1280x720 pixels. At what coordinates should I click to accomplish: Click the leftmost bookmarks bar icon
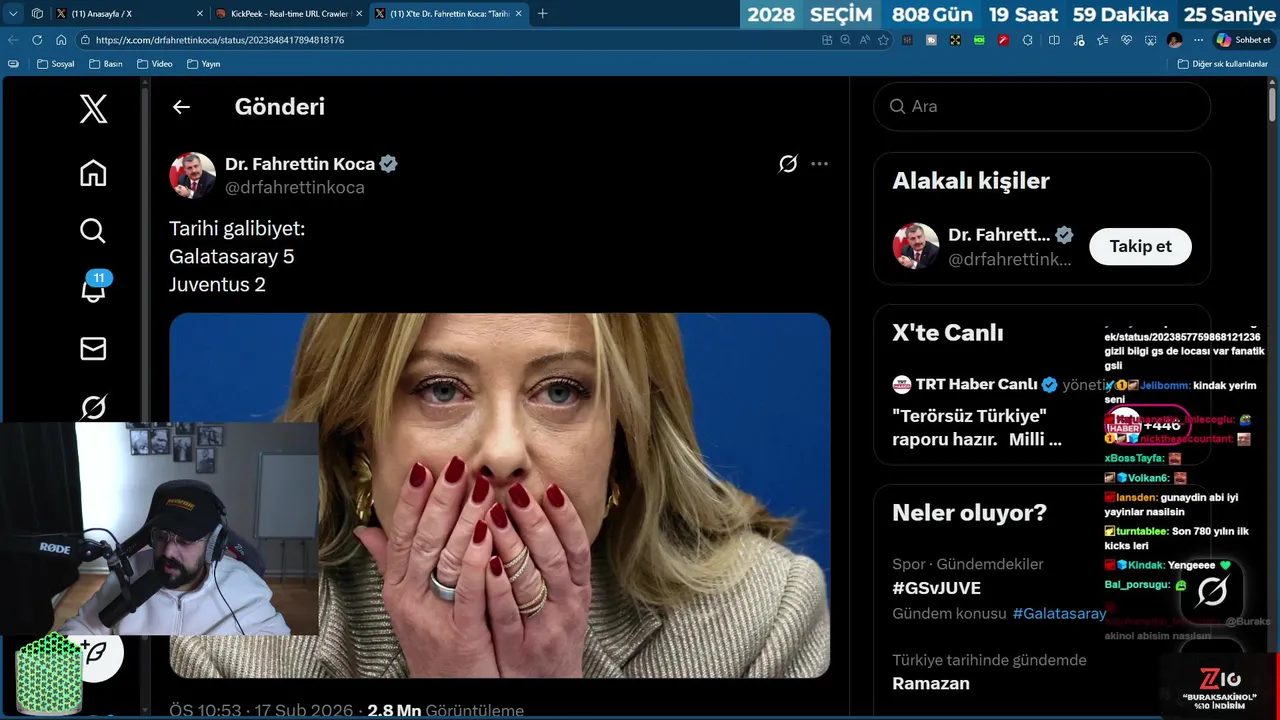coord(13,64)
